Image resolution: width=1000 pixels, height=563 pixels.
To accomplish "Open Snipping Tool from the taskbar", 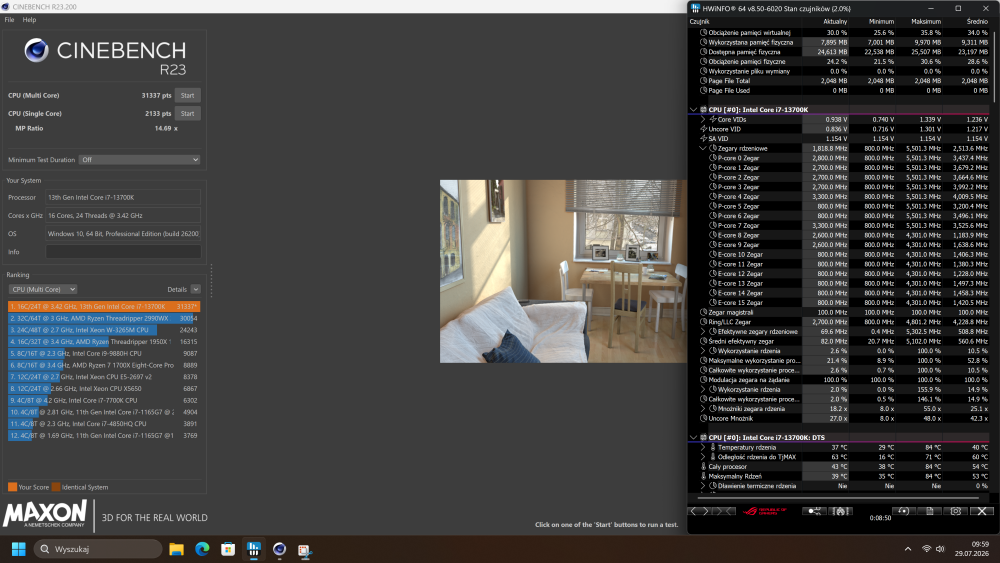I will (x=305, y=550).
